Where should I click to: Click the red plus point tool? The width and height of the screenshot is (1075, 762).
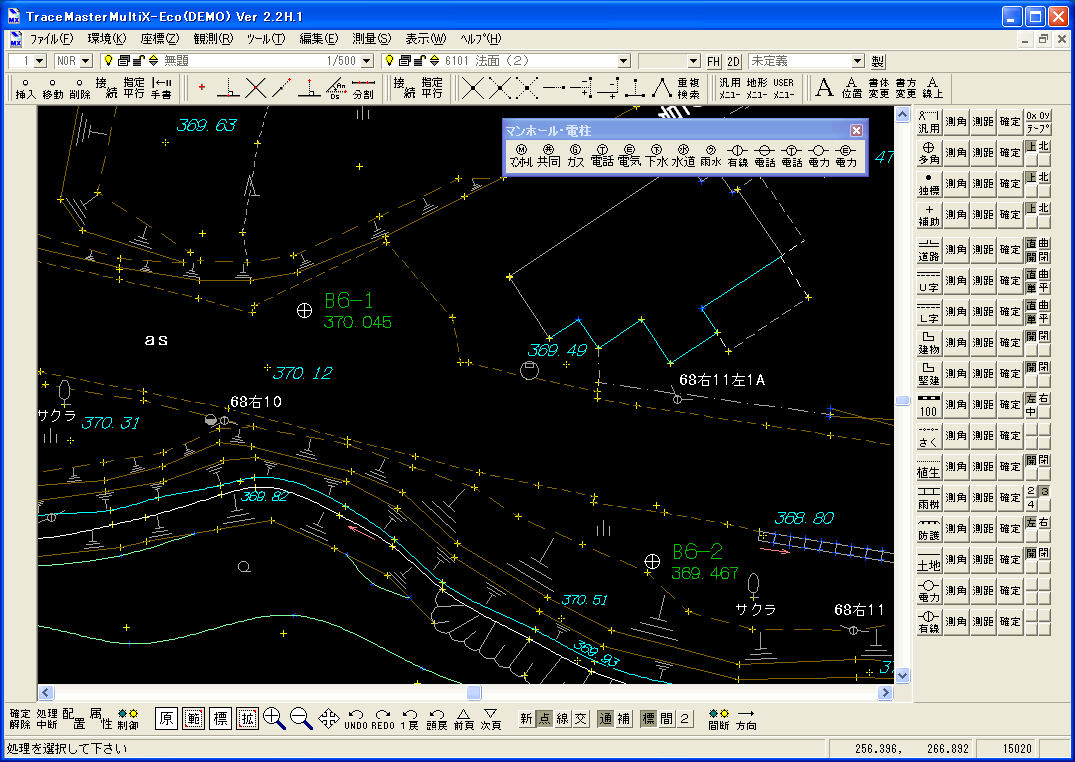[202, 88]
